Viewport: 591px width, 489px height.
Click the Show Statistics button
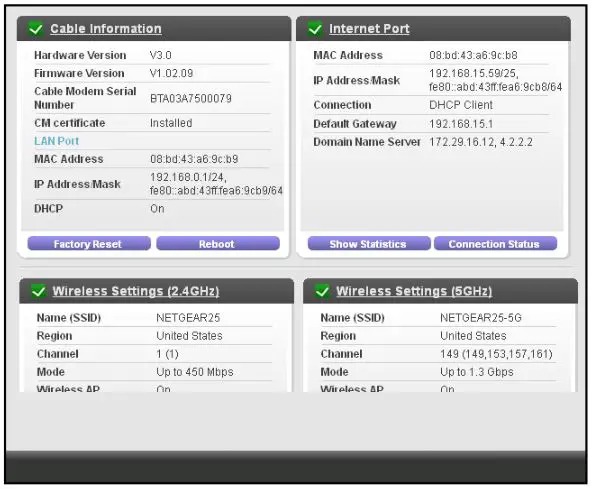click(369, 244)
